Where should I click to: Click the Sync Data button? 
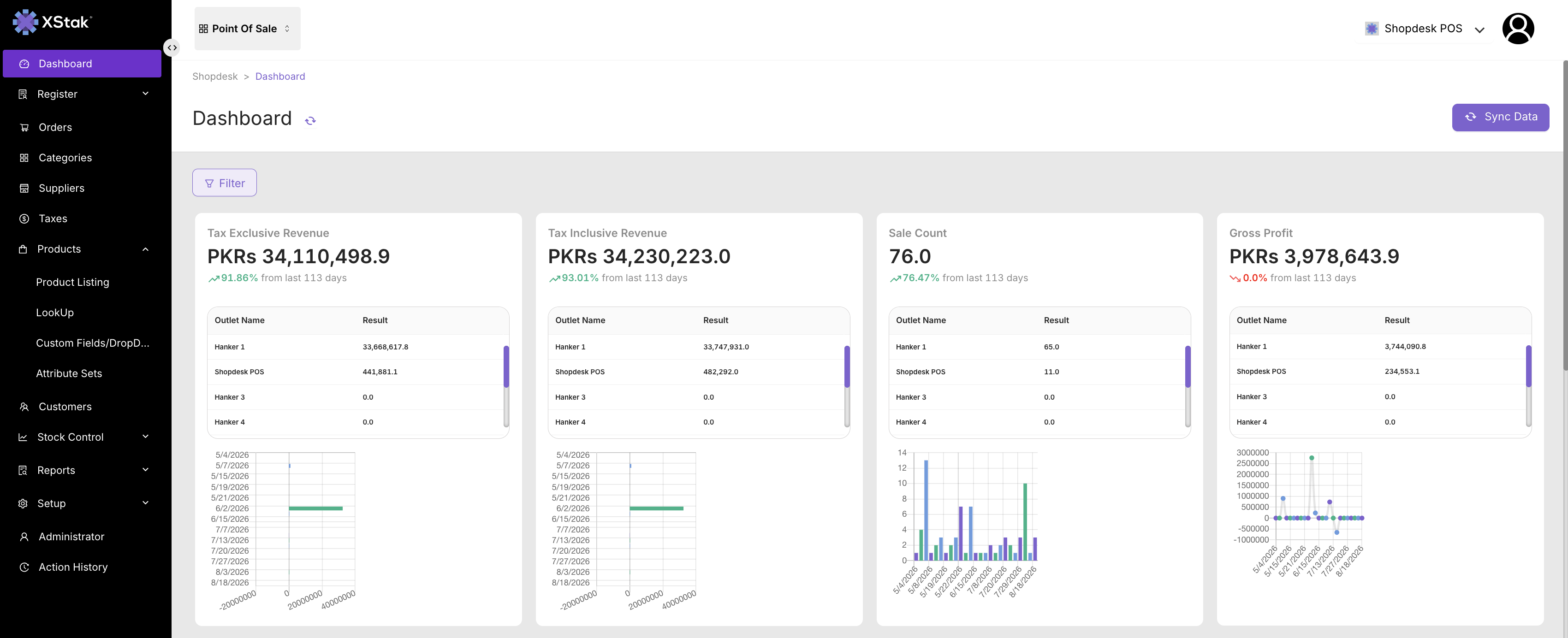pyautogui.click(x=1500, y=117)
